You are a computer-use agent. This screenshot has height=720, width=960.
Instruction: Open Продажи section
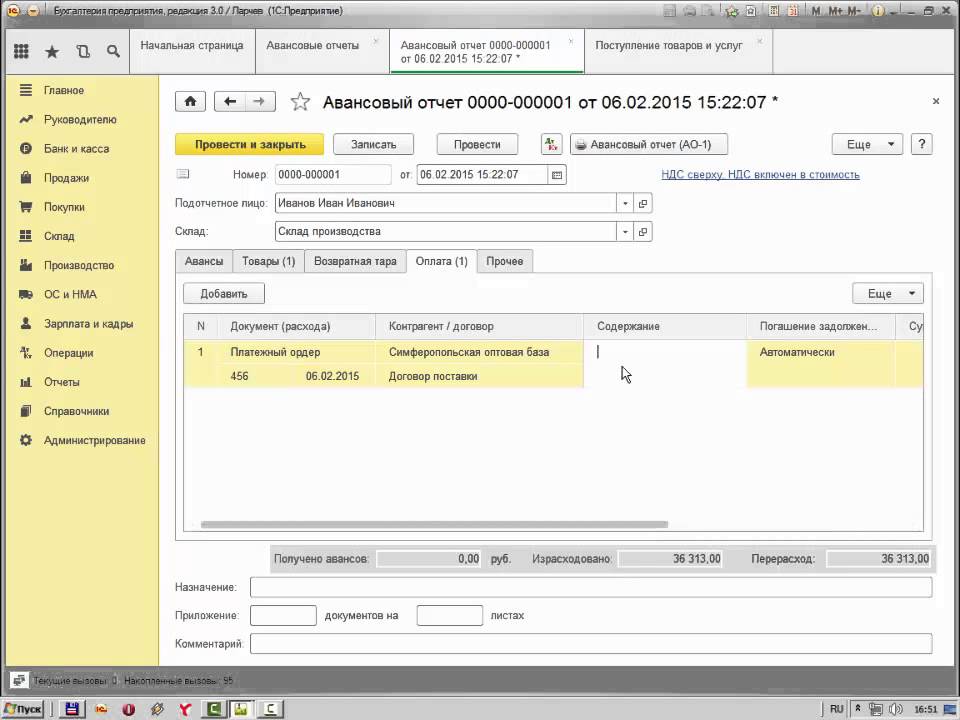coord(66,178)
